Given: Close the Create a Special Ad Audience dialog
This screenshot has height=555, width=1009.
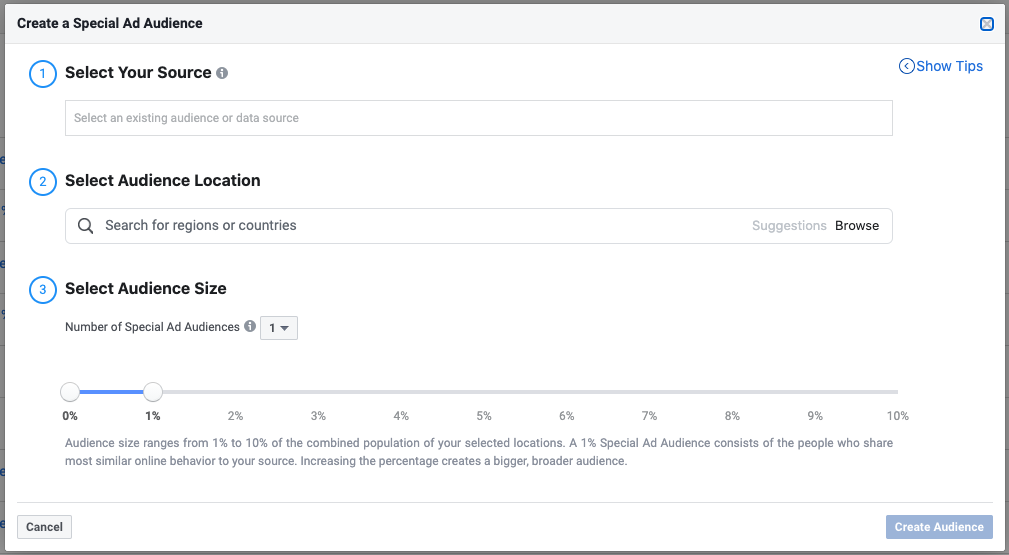Looking at the screenshot, I should click(987, 24).
